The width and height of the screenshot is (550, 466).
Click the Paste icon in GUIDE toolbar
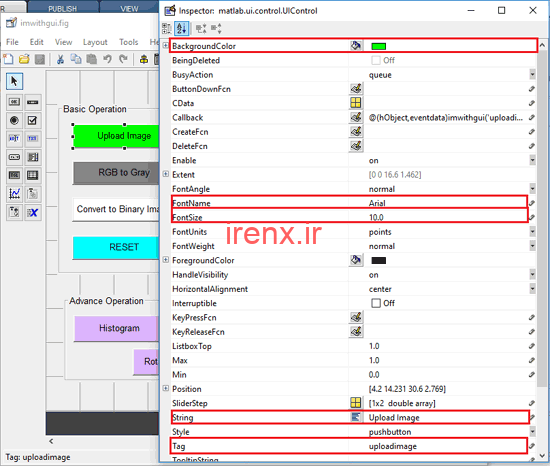point(92,59)
